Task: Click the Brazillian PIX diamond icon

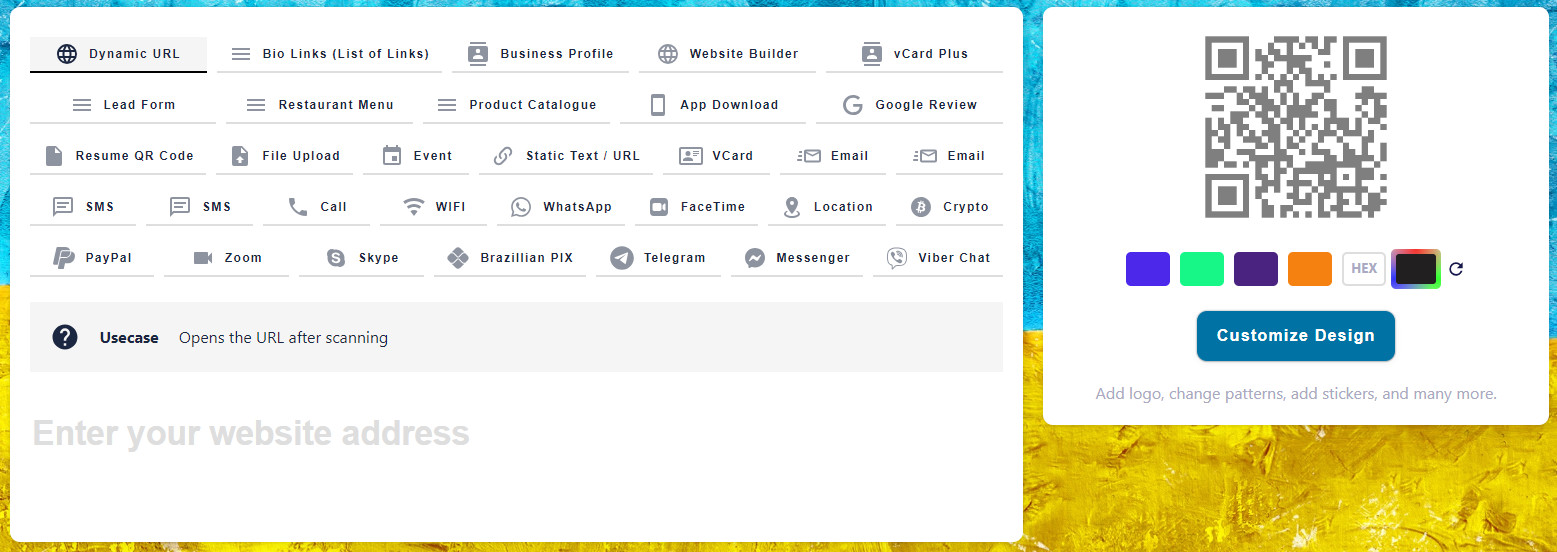Action: pyautogui.click(x=458, y=258)
